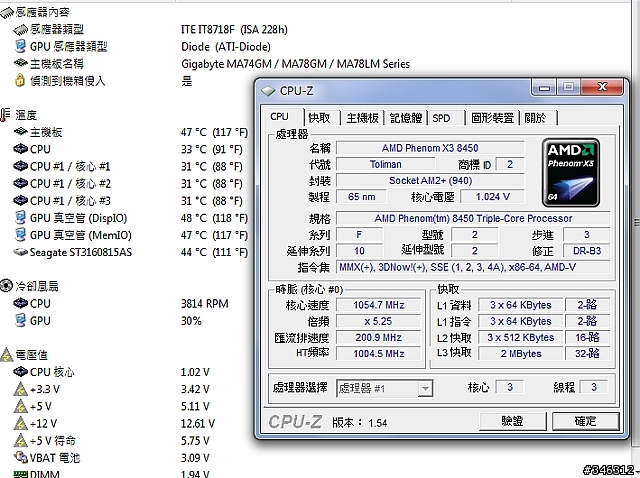Click the 倍頻 value x 5.25
This screenshot has height=478, width=640.
(x=378, y=322)
